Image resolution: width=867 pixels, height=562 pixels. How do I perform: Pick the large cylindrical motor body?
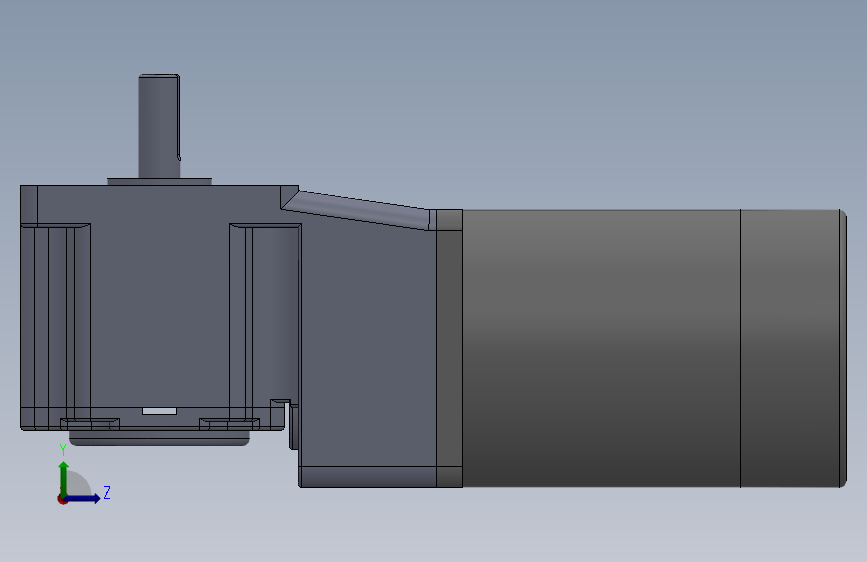(601, 348)
